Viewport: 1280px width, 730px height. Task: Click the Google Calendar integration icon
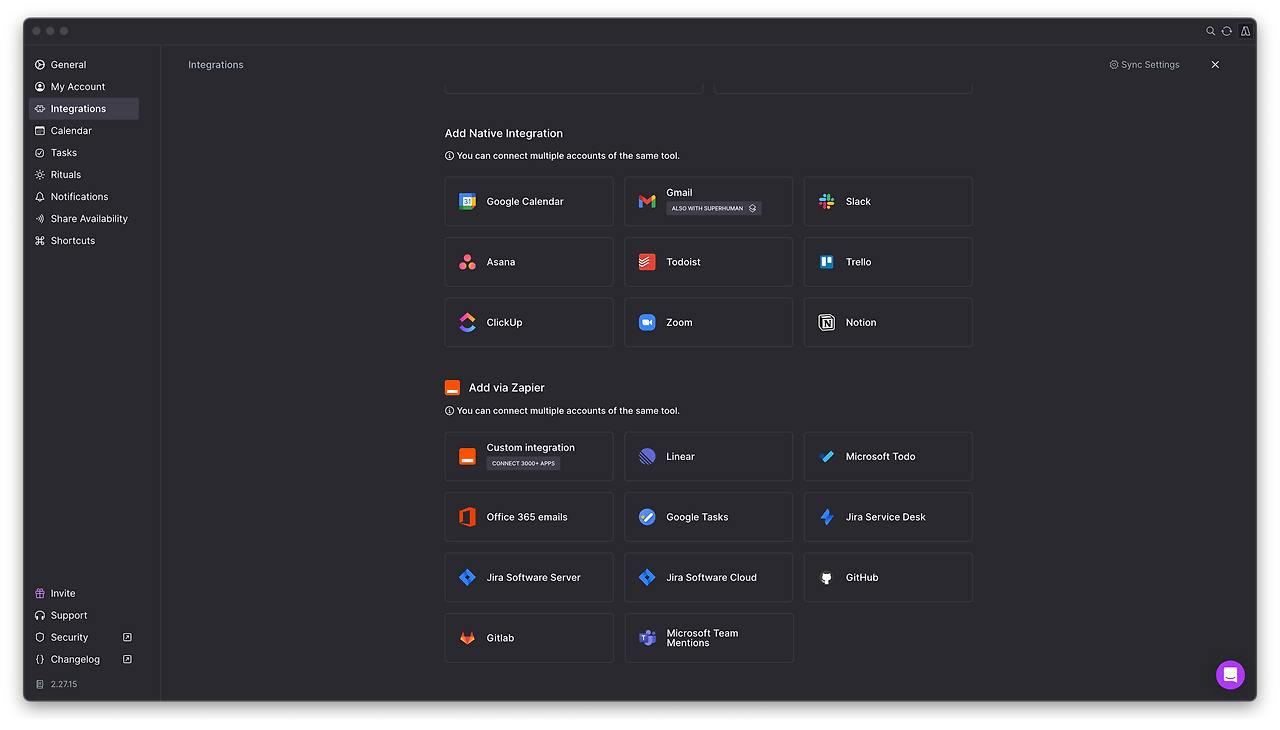point(467,202)
